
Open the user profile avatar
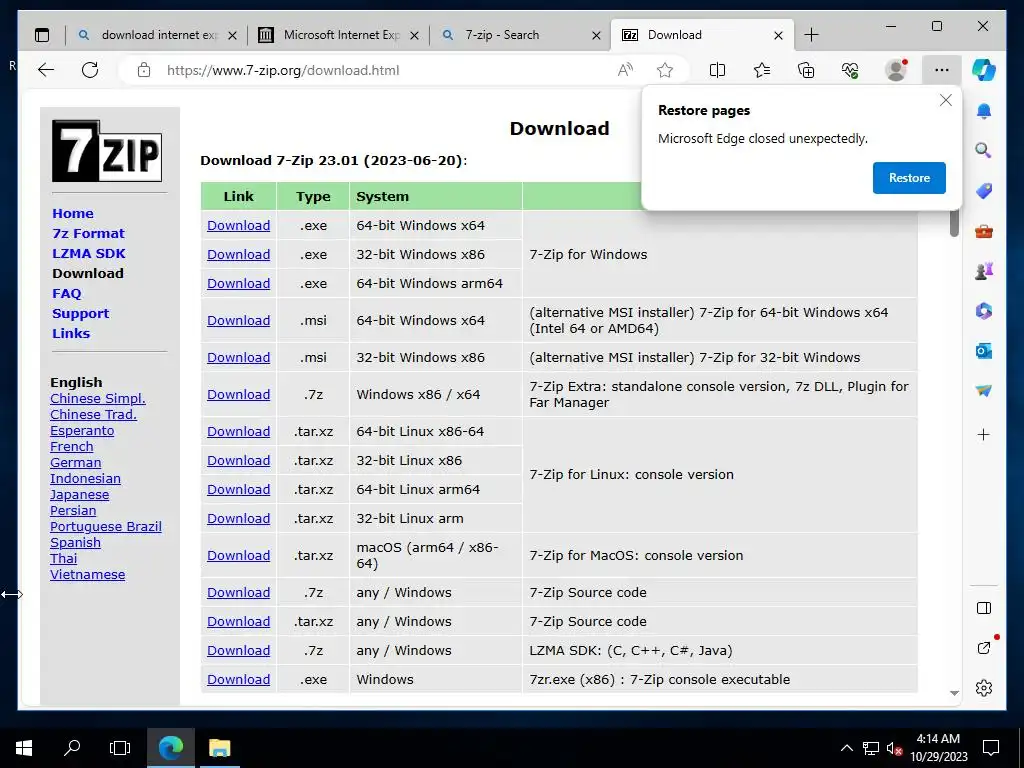(x=896, y=70)
